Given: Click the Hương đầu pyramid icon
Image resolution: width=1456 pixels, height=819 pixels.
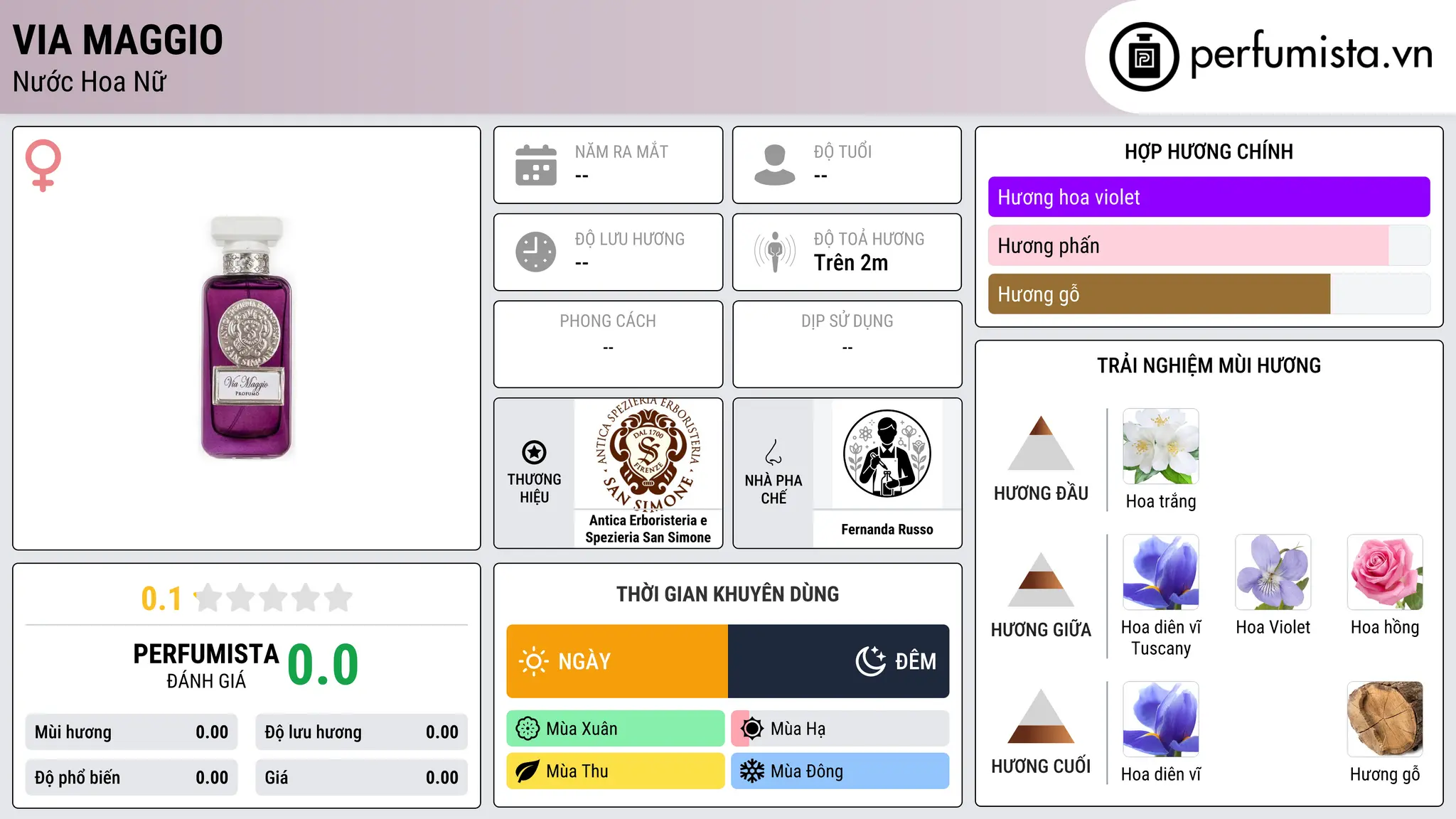Looking at the screenshot, I should (x=1041, y=443).
